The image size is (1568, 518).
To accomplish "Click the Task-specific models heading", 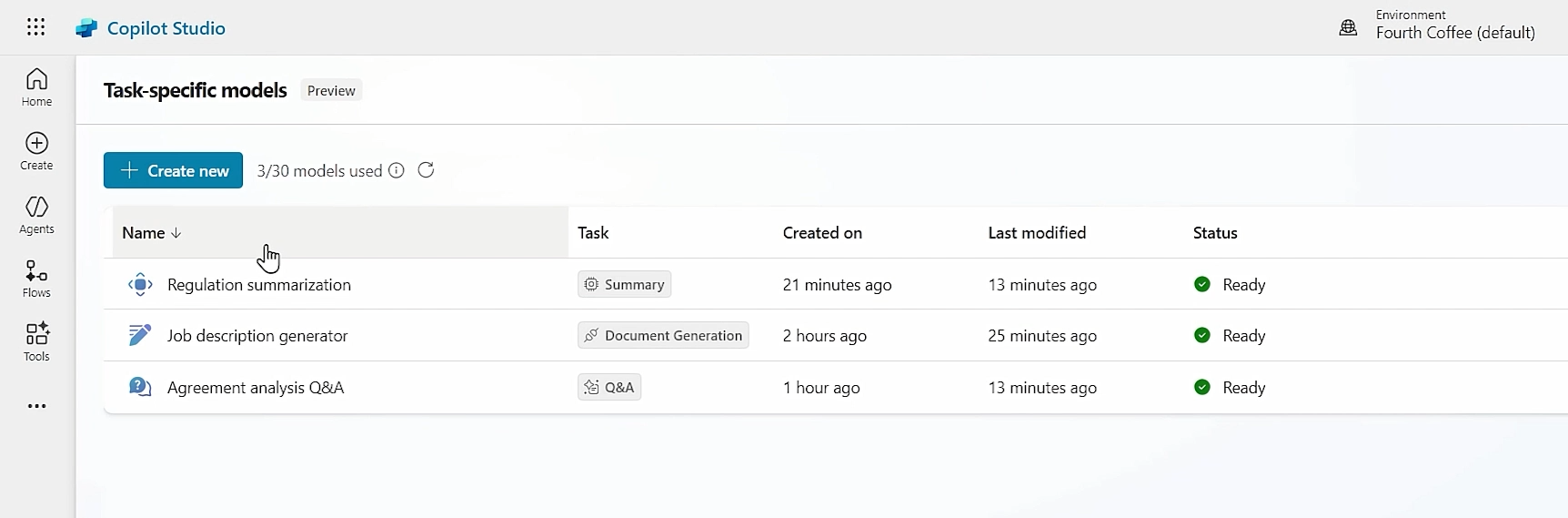I will point(196,90).
